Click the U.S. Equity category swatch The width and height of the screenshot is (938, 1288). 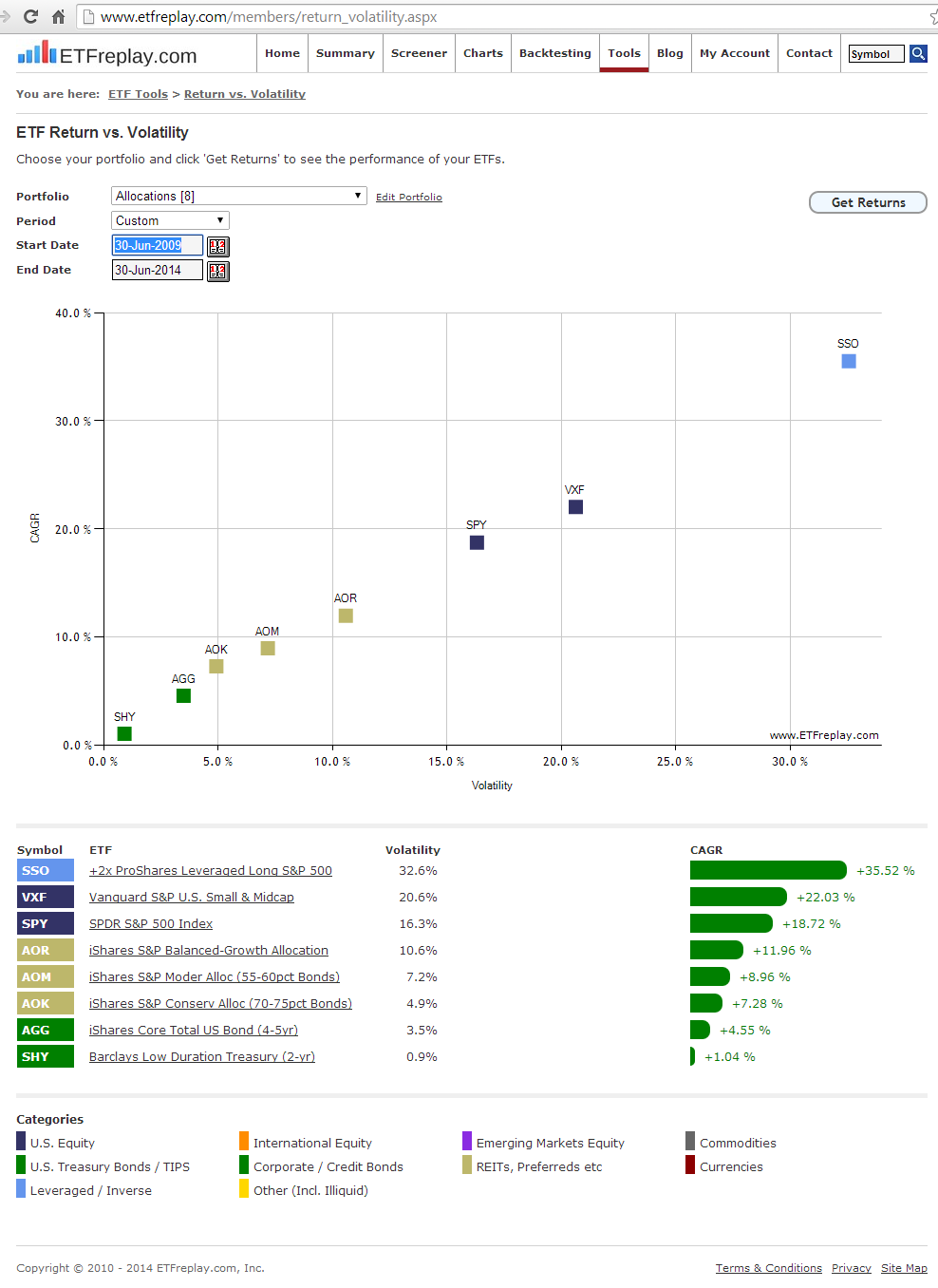click(x=21, y=1141)
